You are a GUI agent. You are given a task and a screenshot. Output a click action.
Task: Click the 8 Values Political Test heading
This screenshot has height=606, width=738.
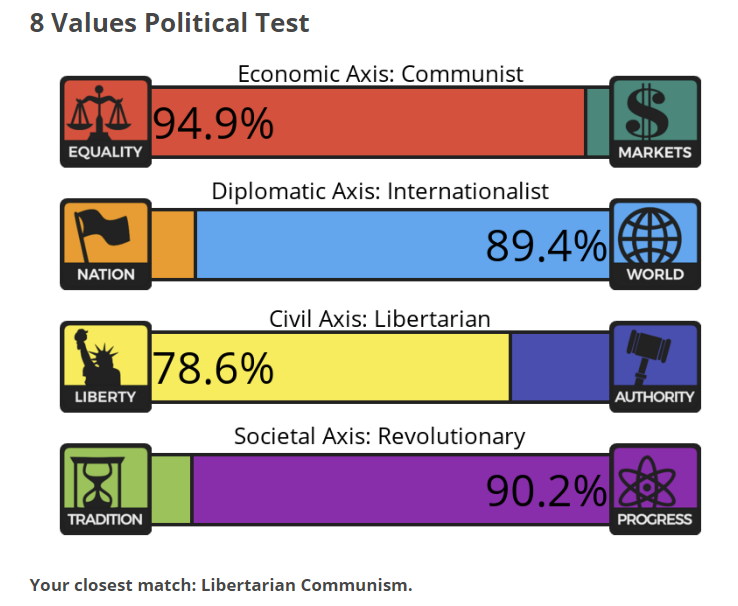click(170, 23)
